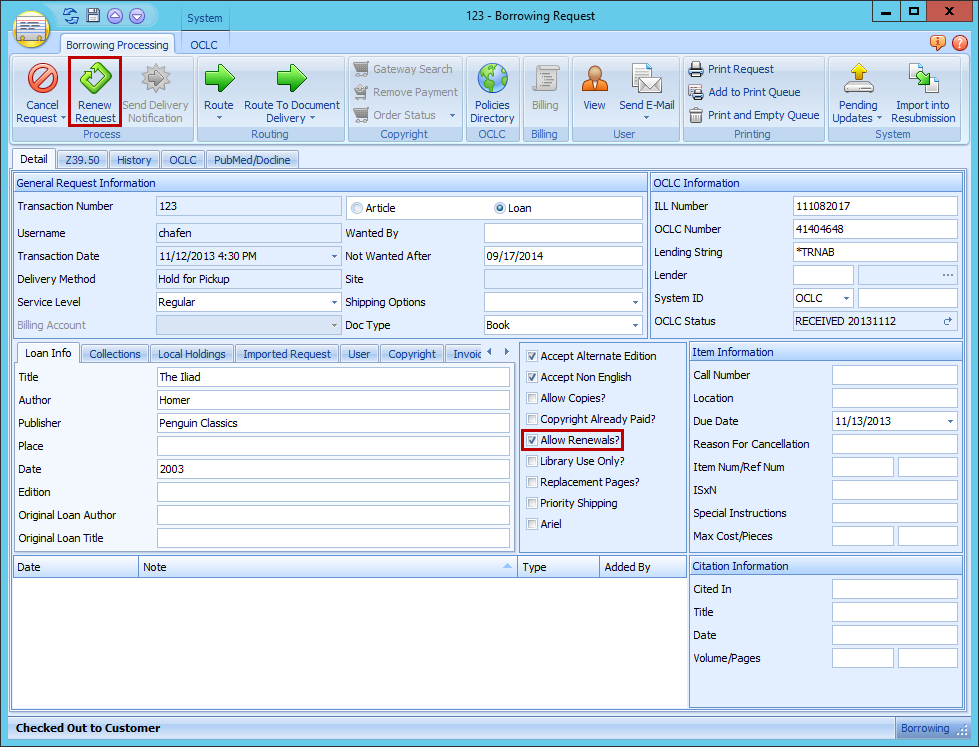Viewport: 979px width, 747px height.
Task: Click the Gateway Search icon
Action: (x=404, y=68)
